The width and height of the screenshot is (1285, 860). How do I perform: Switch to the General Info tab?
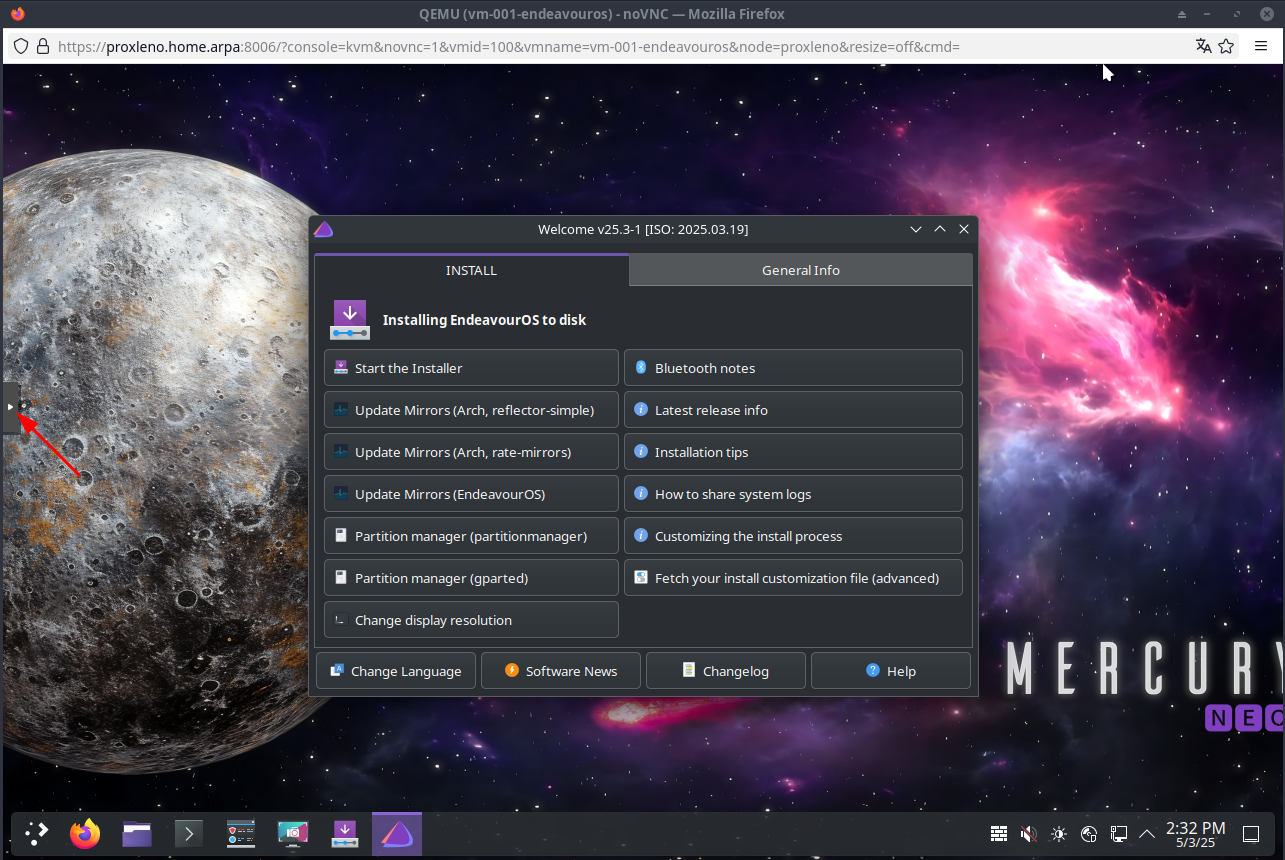(x=800, y=270)
